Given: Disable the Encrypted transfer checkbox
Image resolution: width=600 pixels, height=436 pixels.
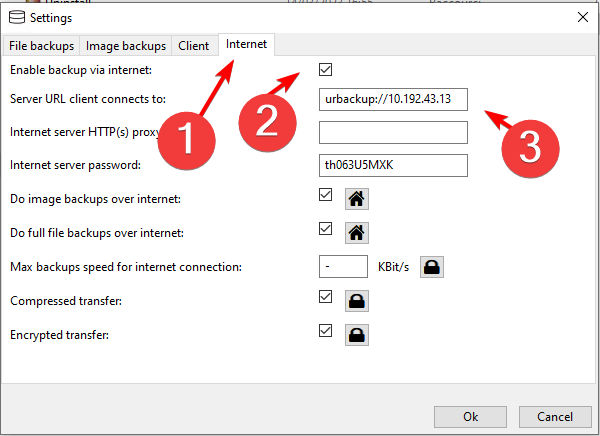Looking at the screenshot, I should 325,330.
